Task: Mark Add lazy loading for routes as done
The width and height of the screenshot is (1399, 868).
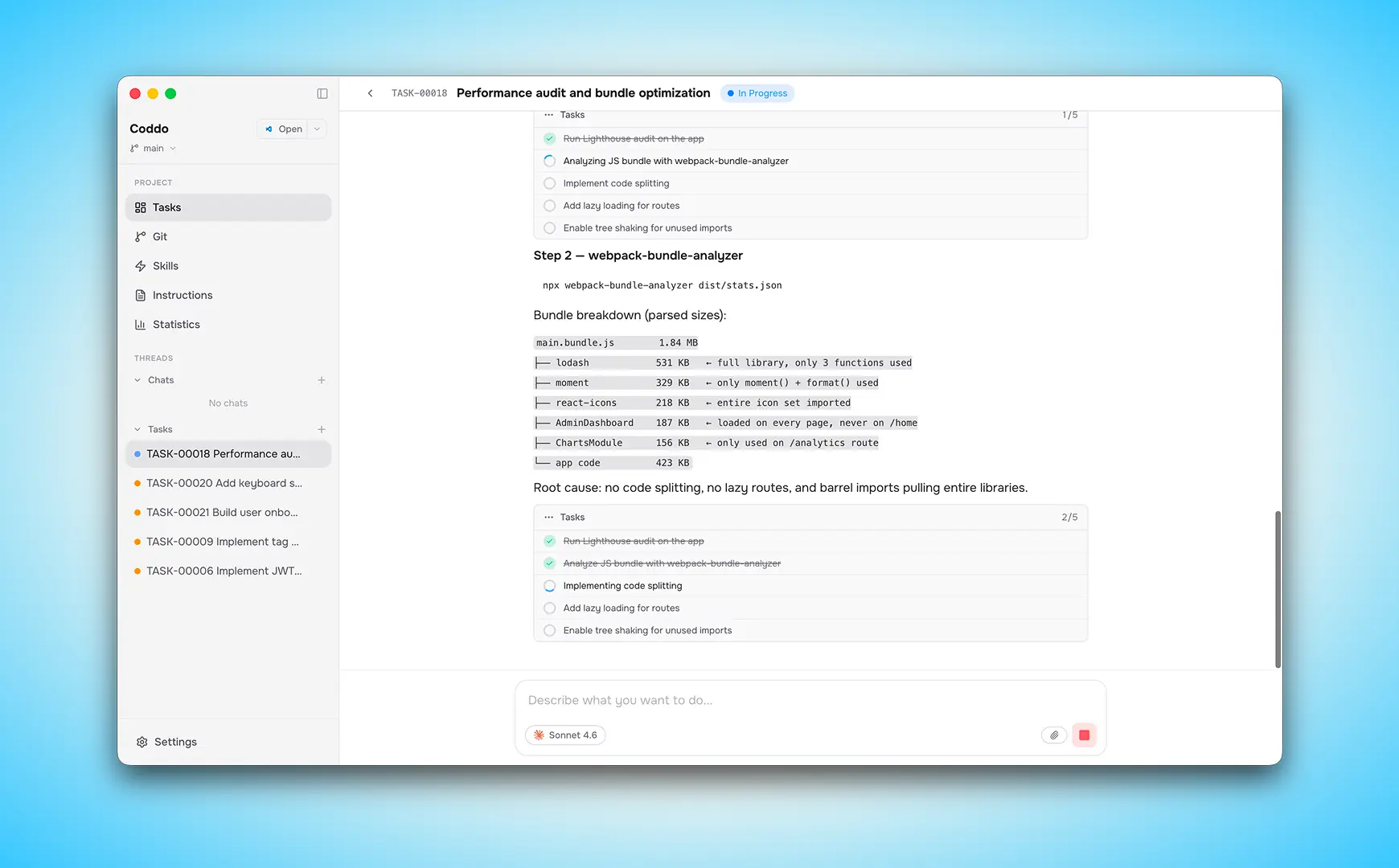Action: click(549, 608)
